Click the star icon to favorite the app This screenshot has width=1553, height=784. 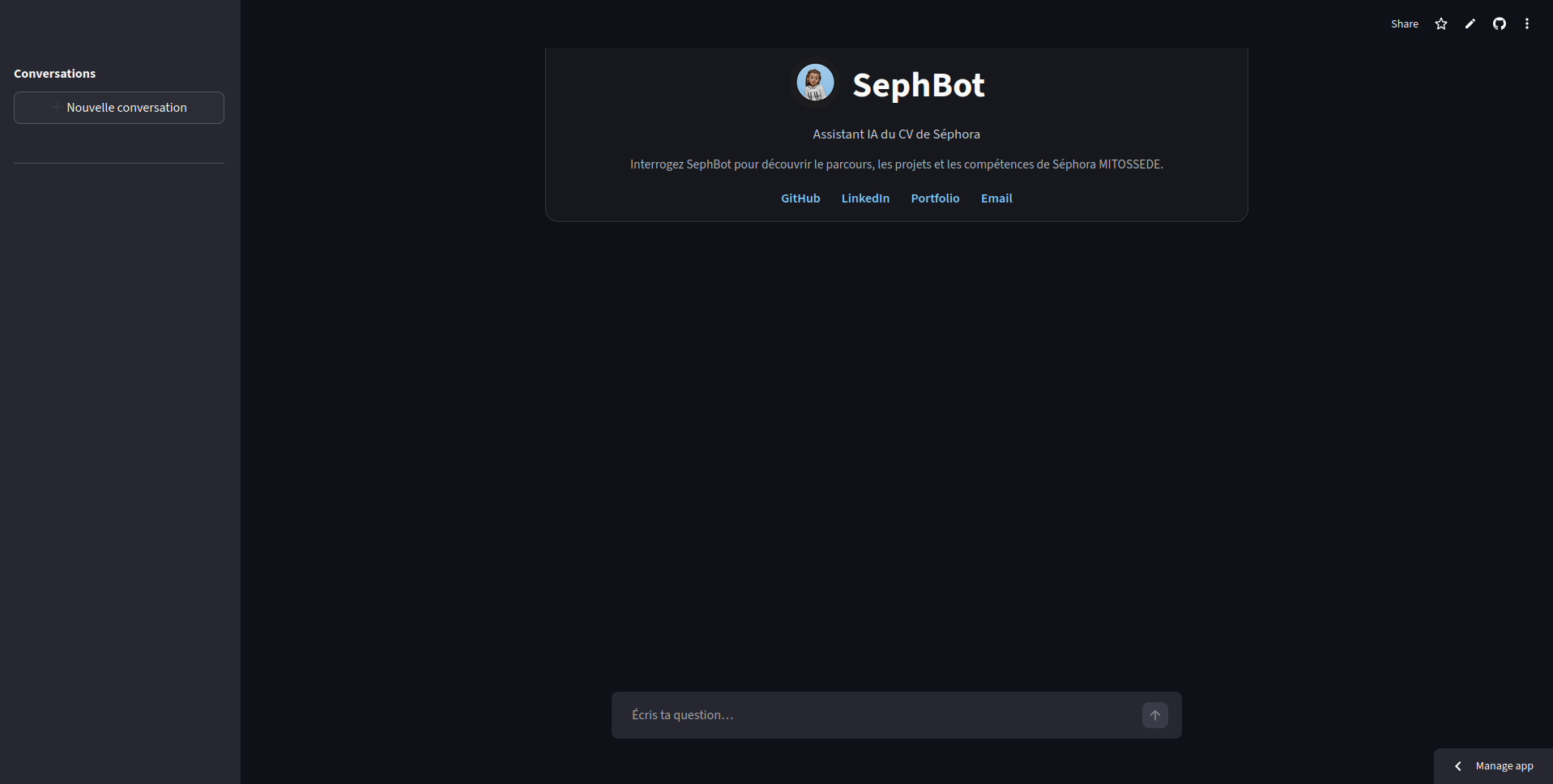tap(1440, 23)
